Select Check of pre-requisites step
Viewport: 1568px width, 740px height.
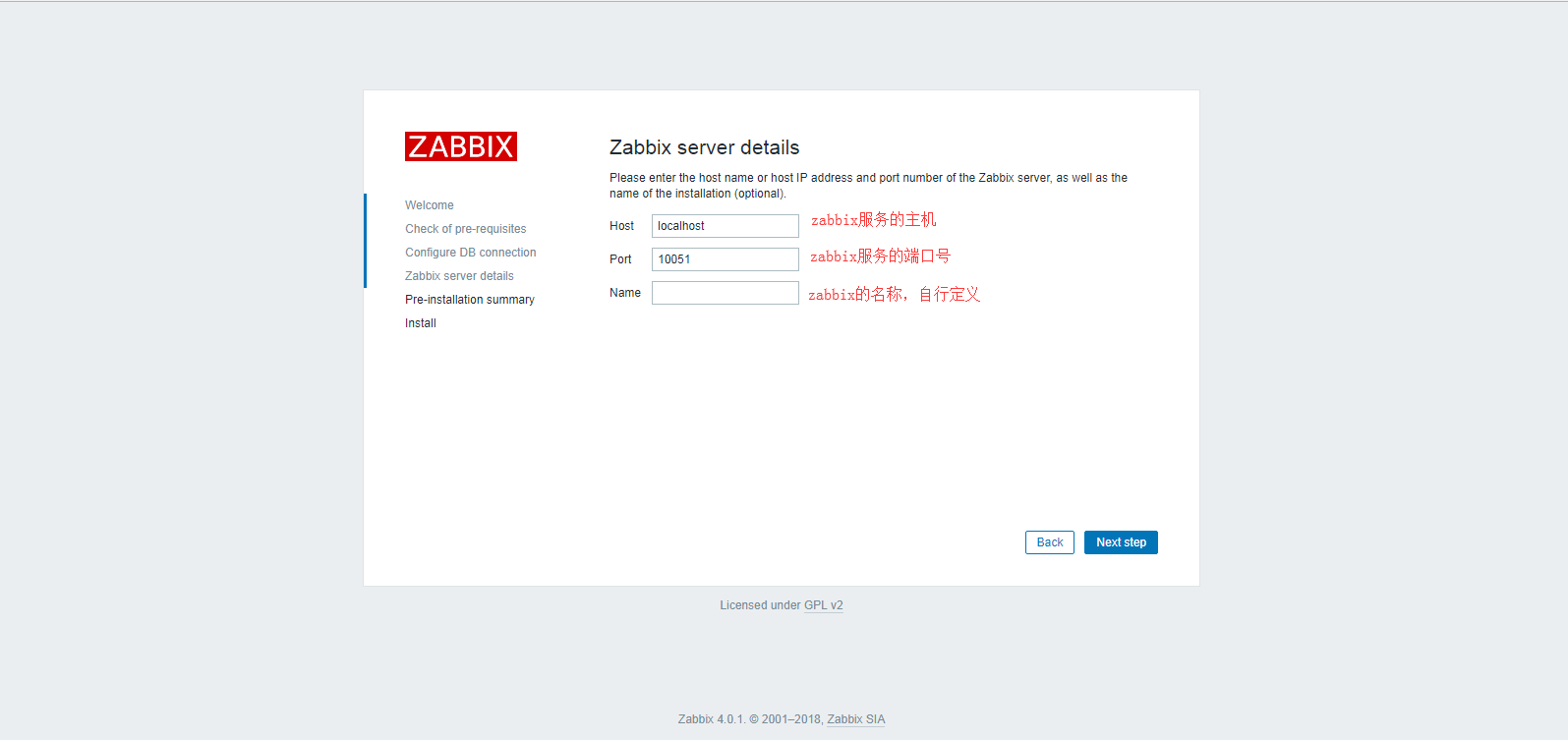(466, 229)
